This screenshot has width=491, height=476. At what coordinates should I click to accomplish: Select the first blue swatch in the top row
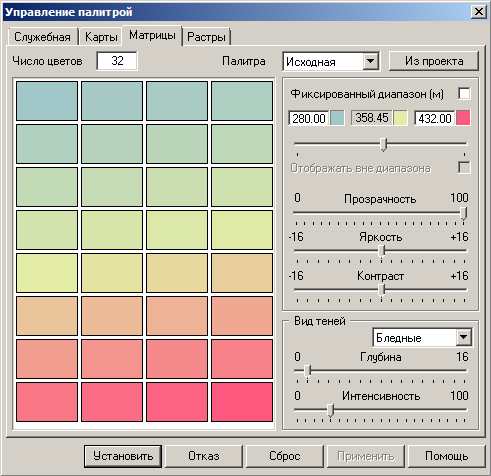pyautogui.click(x=47, y=101)
